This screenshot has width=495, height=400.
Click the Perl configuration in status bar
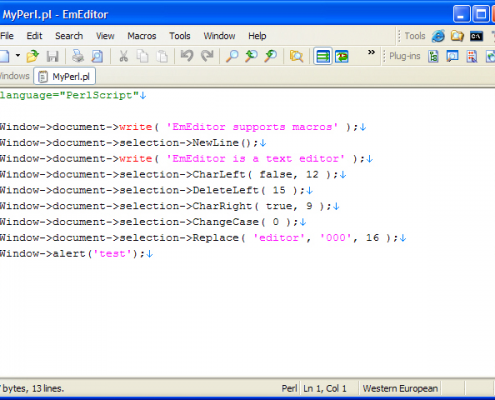[x=289, y=388]
